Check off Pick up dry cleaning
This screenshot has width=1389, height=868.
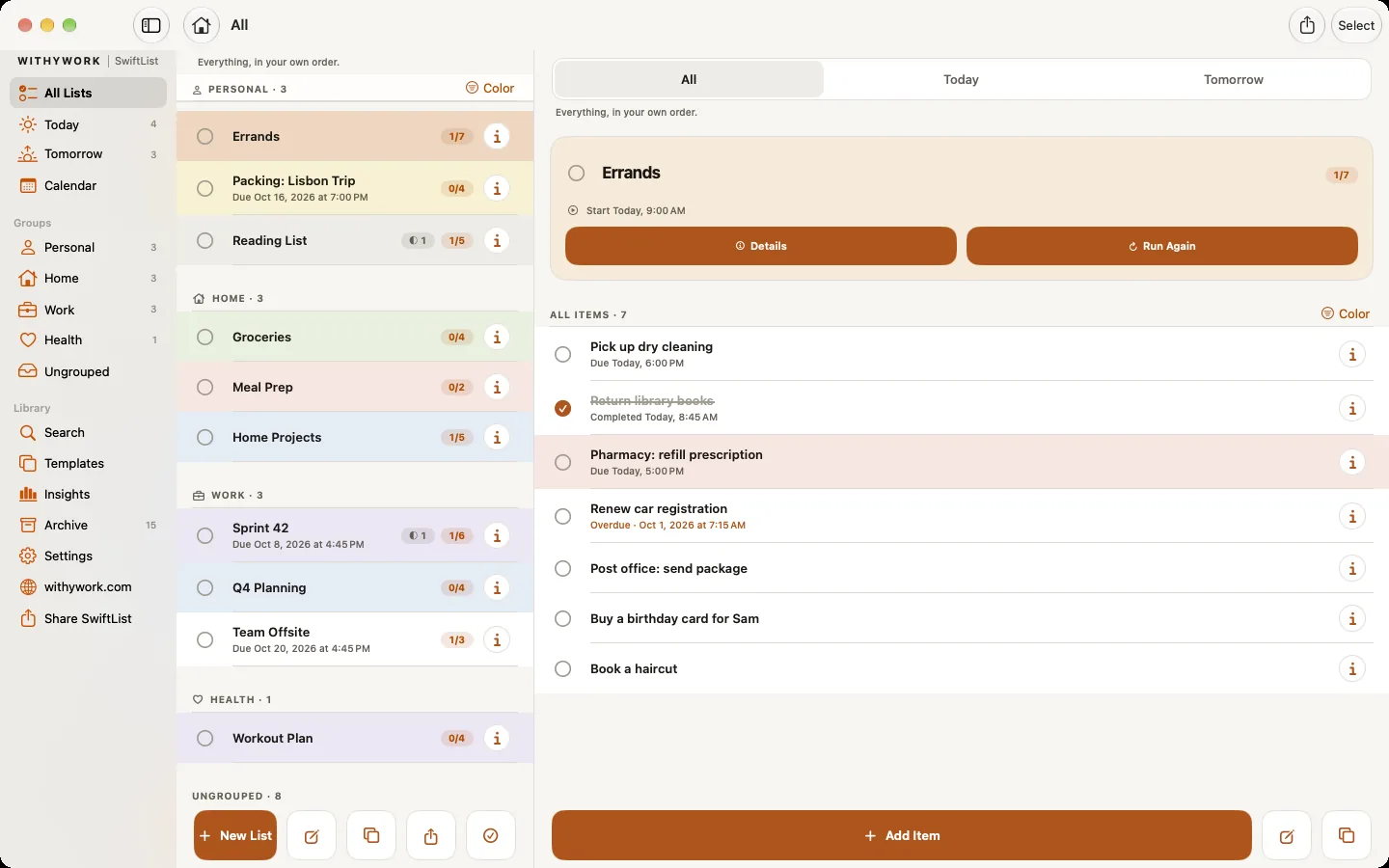pyautogui.click(x=563, y=354)
